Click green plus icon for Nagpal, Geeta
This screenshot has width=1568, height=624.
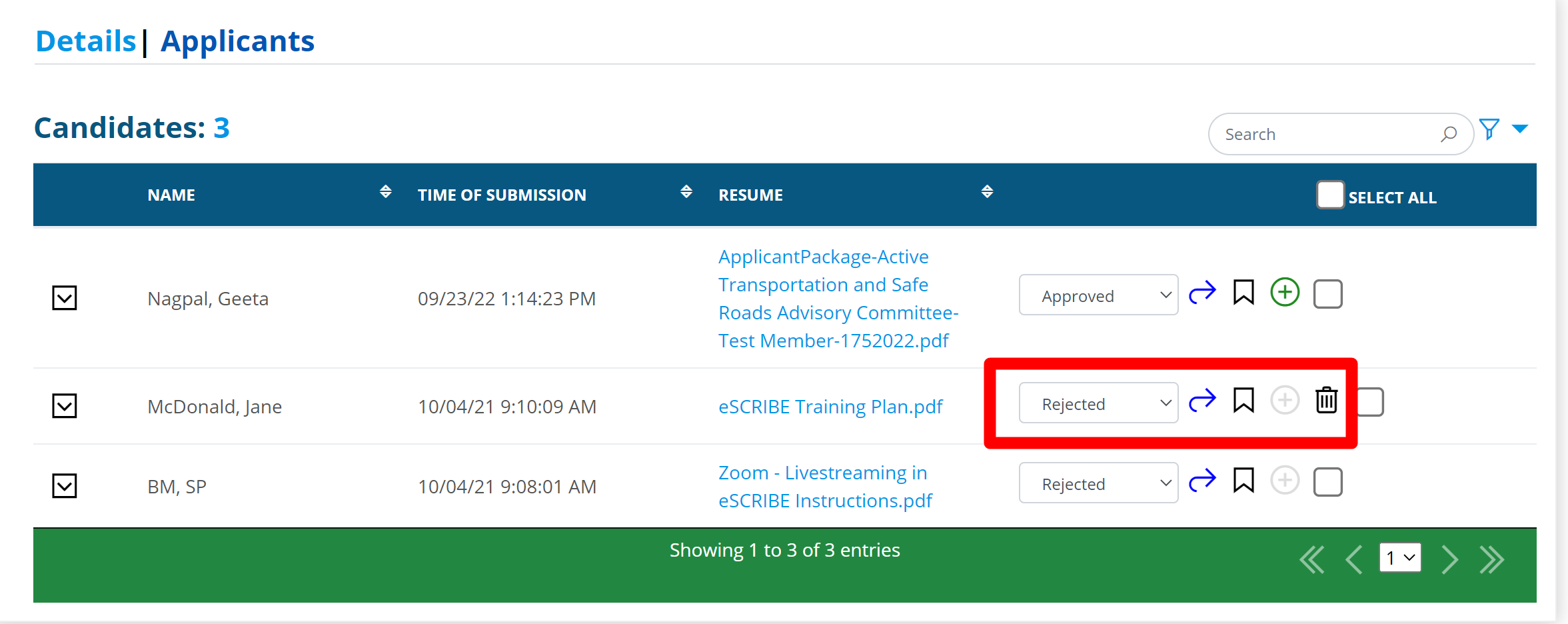pyautogui.click(x=1285, y=293)
